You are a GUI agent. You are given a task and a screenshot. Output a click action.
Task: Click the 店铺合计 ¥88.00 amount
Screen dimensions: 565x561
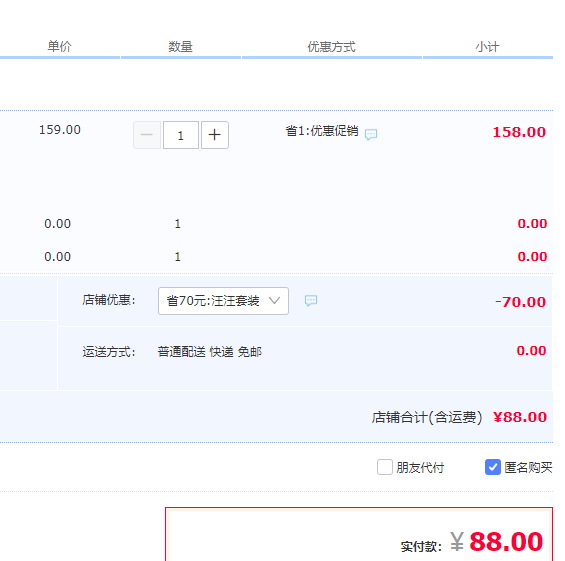click(x=520, y=417)
